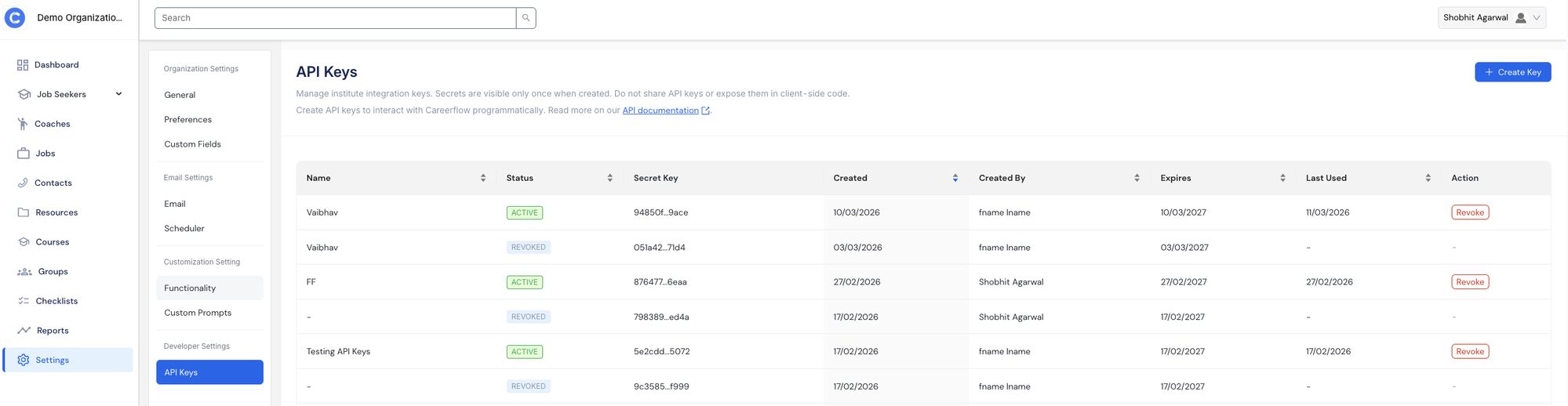
Task: Click the Action column header
Action: coord(1464,178)
